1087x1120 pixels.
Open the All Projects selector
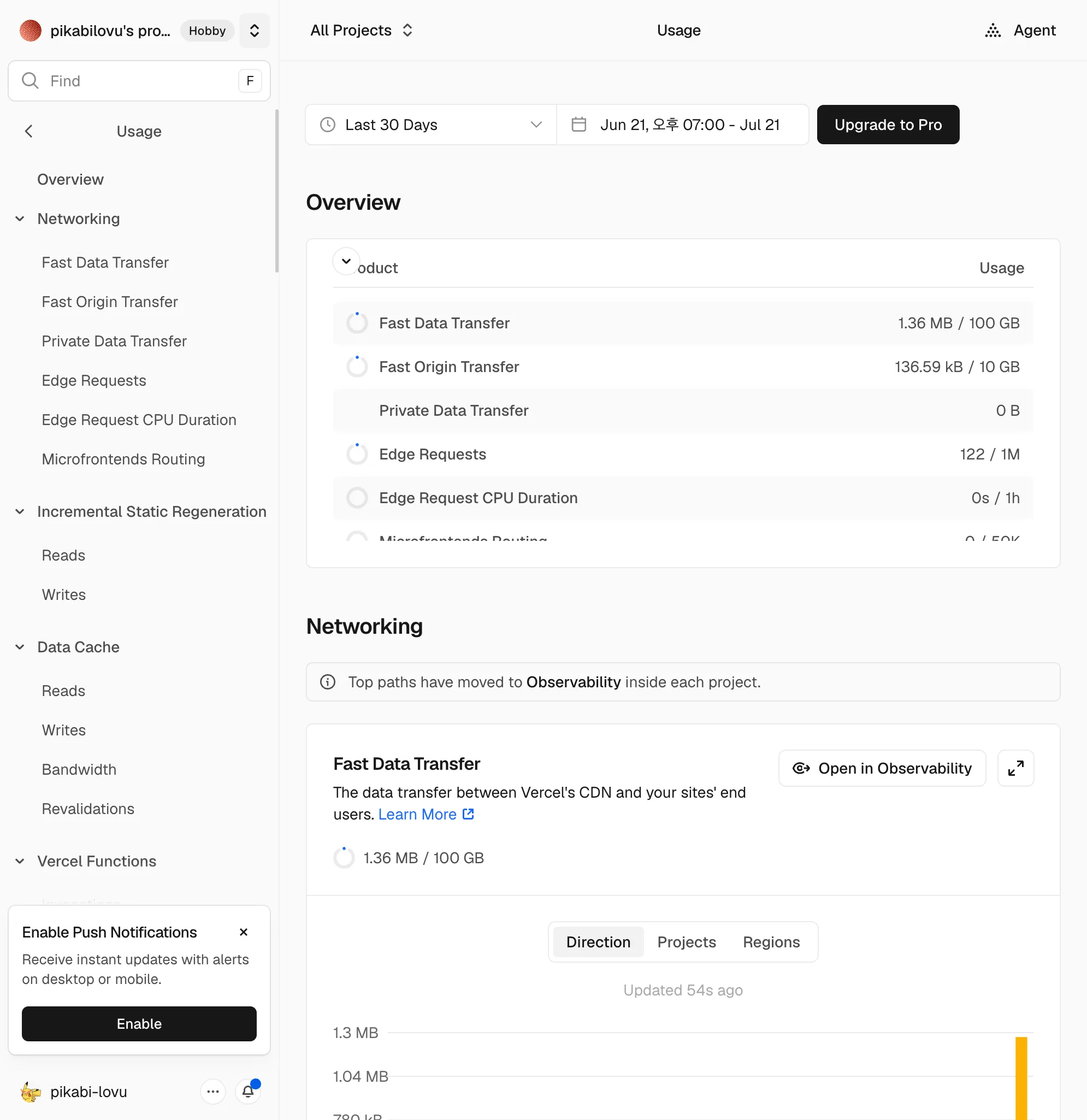click(362, 30)
